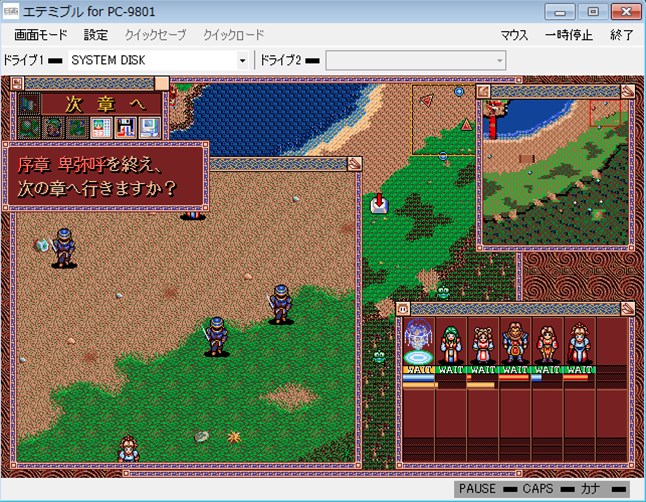Minimize the エテミブル emulator window
646x502 pixels.
point(560,12)
